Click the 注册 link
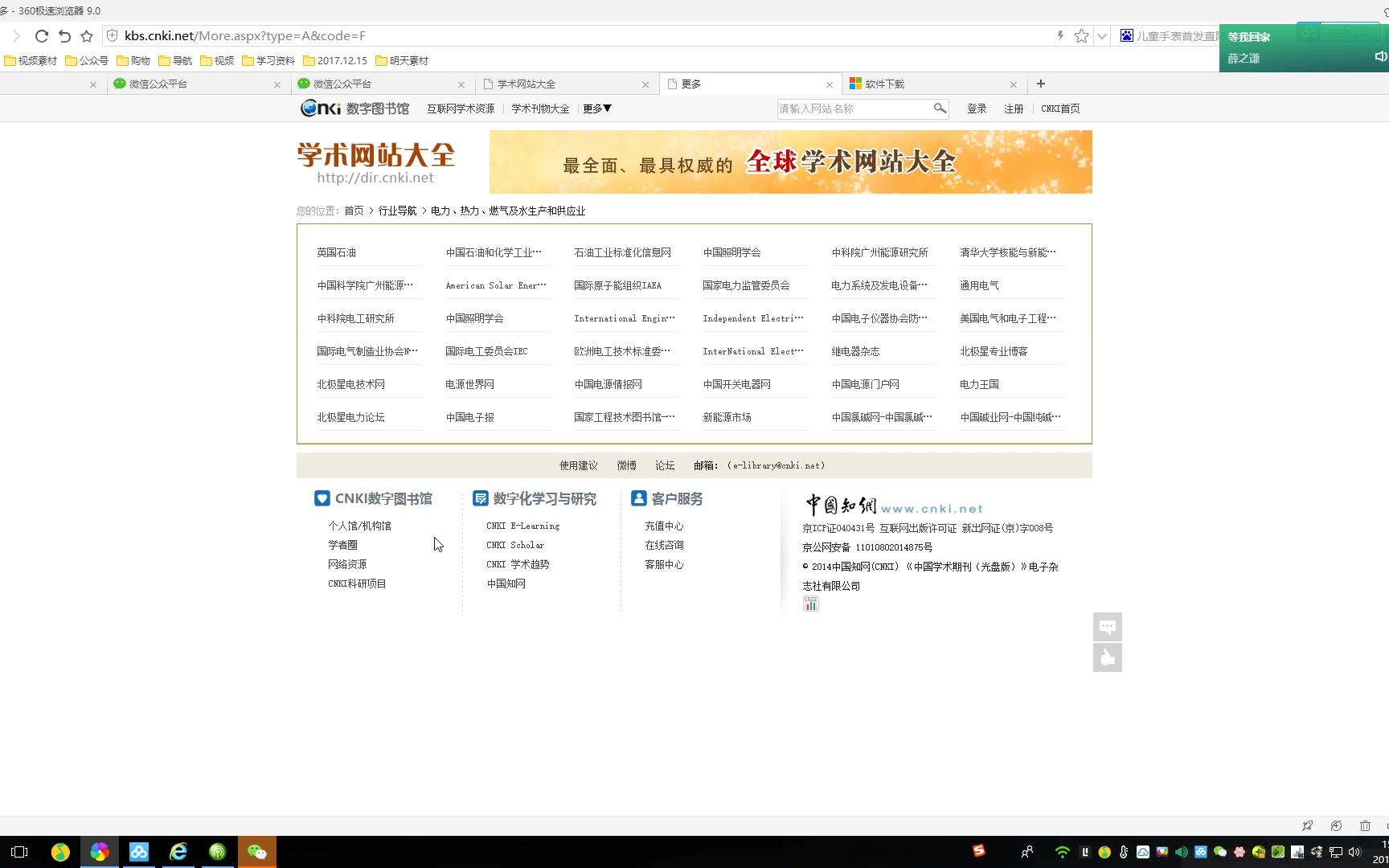Screen dimensions: 1389x868 click(1014, 108)
